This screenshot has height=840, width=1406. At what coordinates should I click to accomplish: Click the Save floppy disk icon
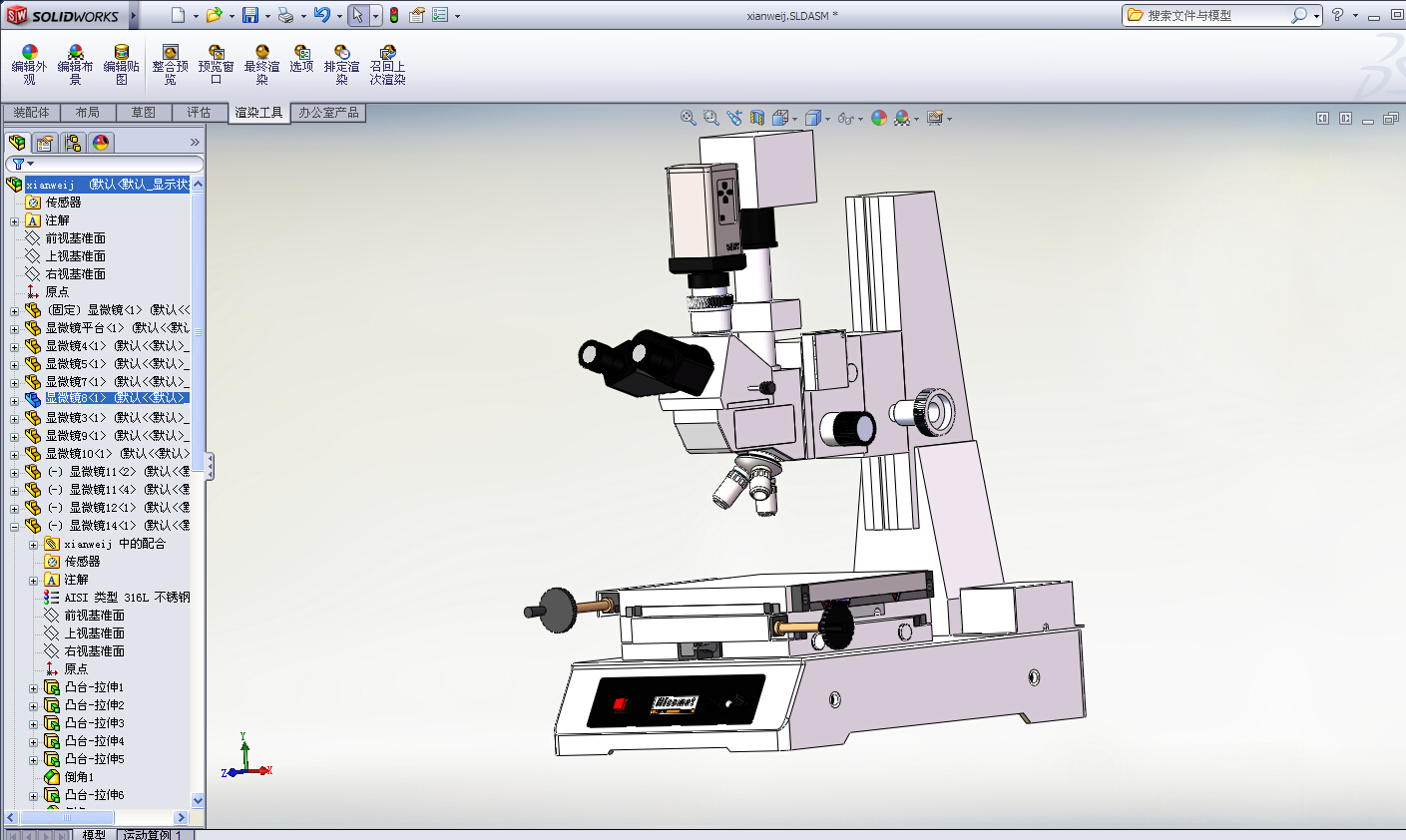250,15
